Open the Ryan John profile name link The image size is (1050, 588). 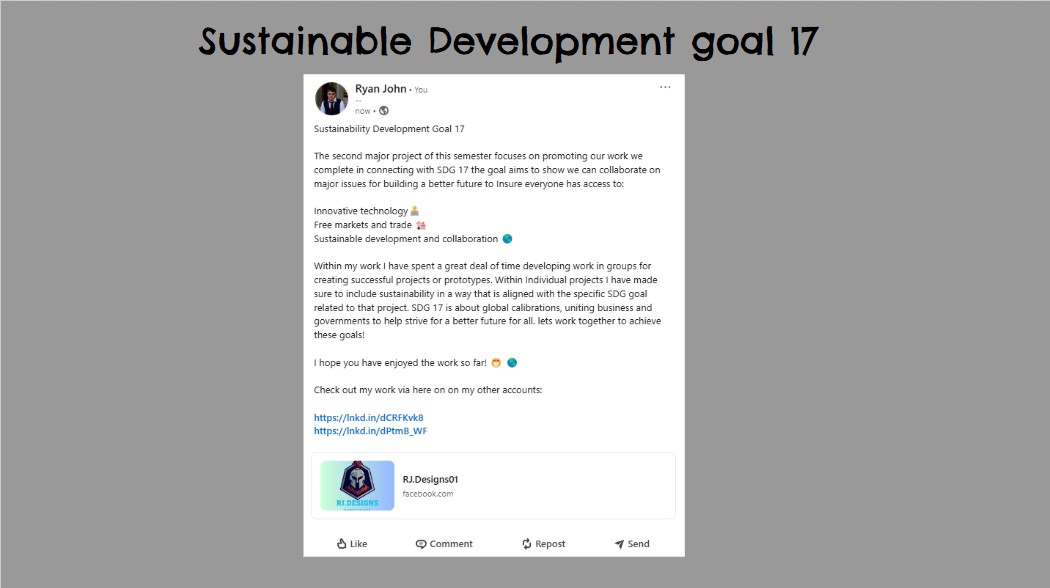[380, 89]
